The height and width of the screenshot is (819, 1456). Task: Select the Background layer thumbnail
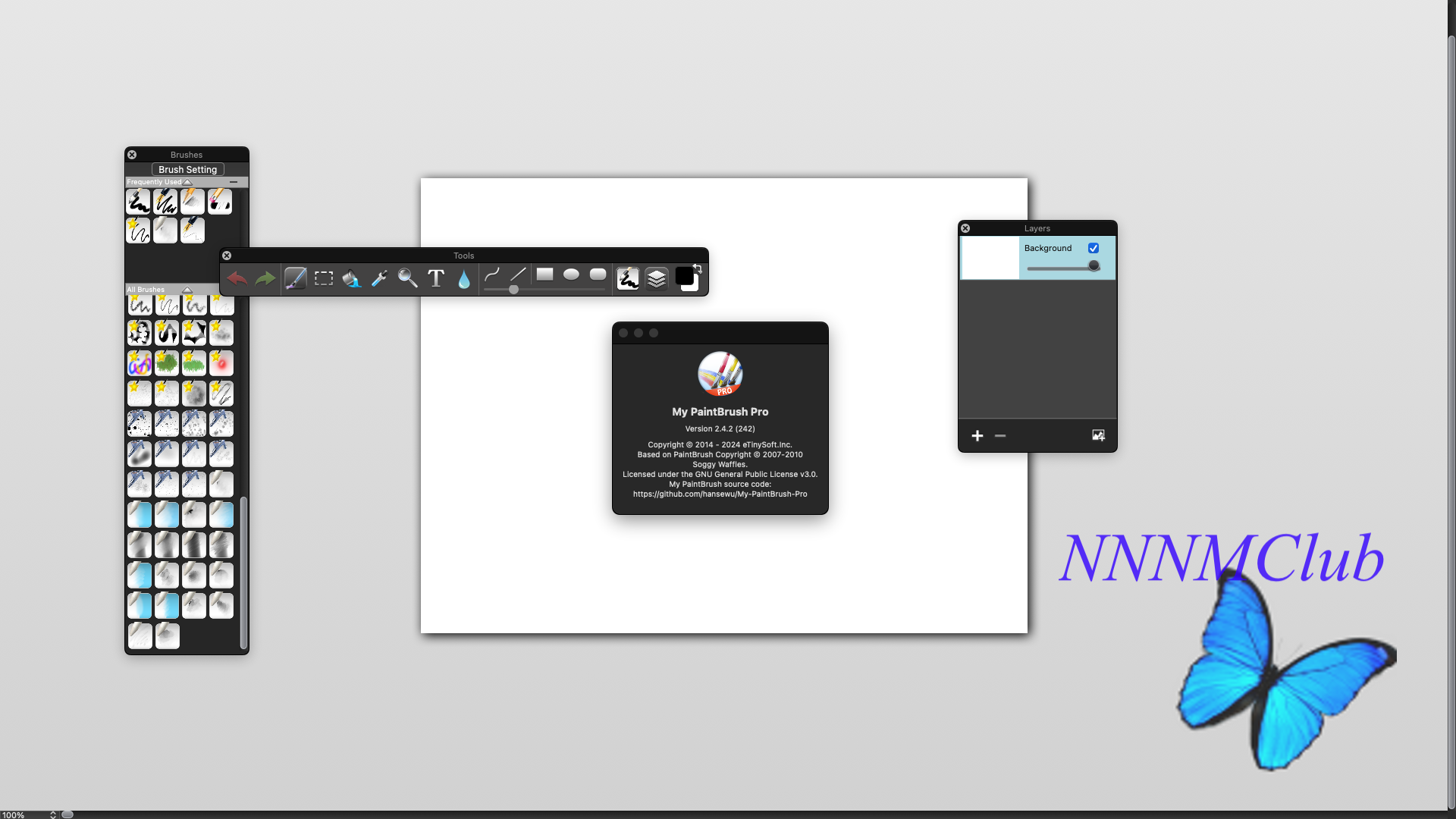click(x=990, y=258)
